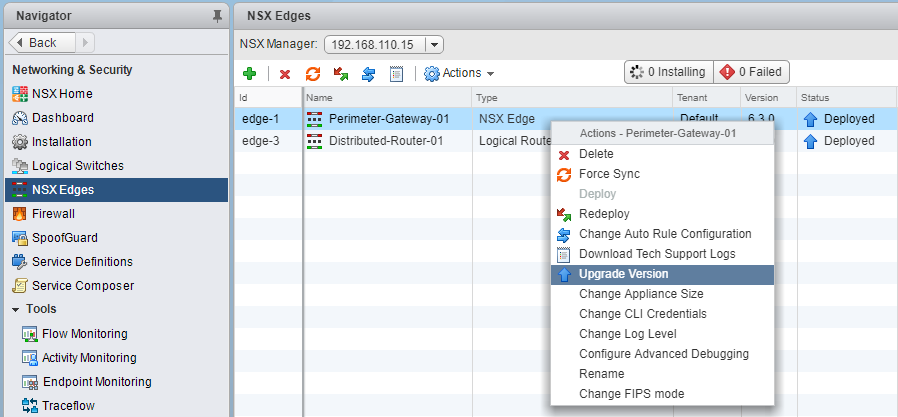Image resolution: width=898 pixels, height=417 pixels.
Task: Click the NSX Home icon
Action: pyautogui.click(x=19, y=94)
